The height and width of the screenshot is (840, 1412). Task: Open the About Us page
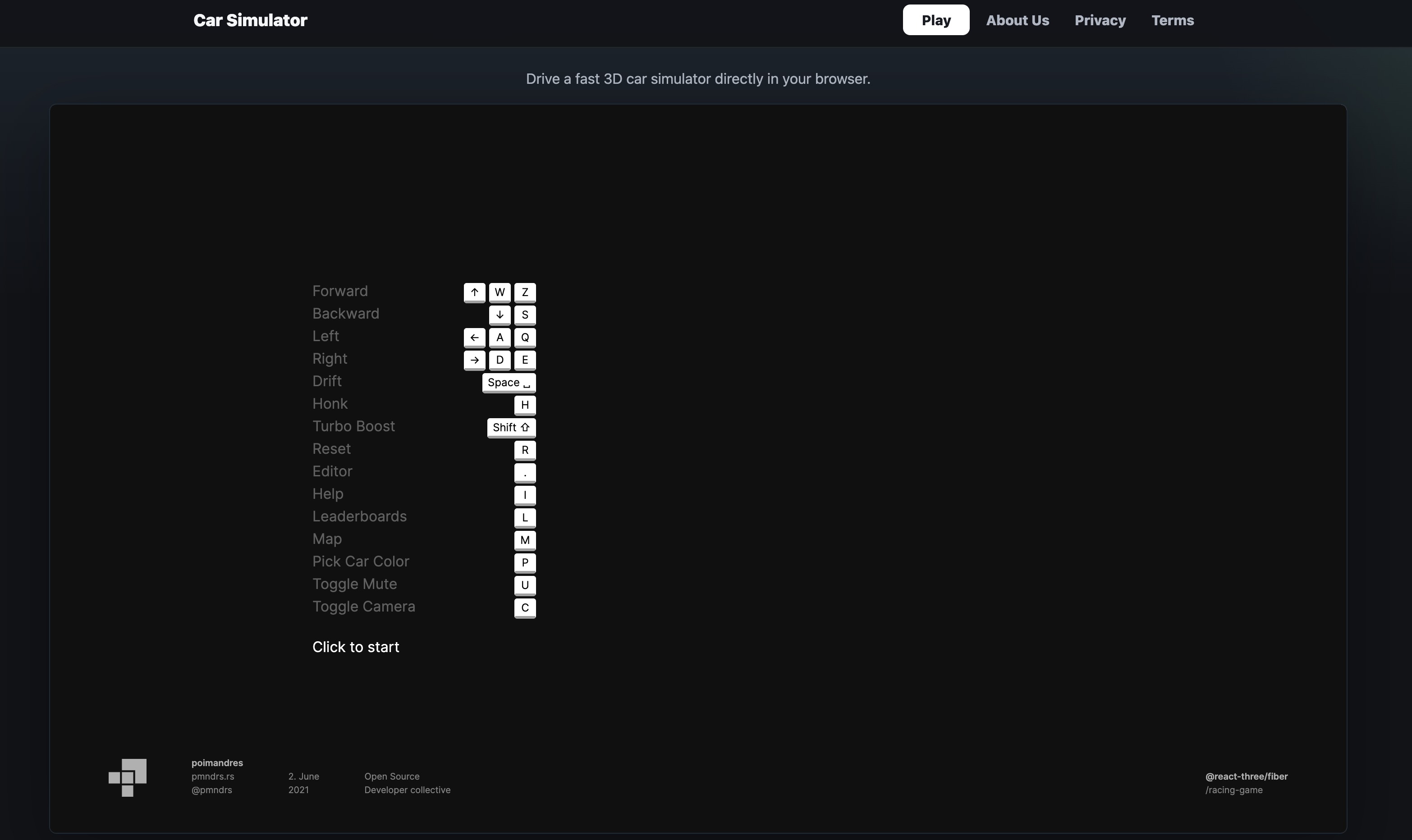[x=1018, y=20]
